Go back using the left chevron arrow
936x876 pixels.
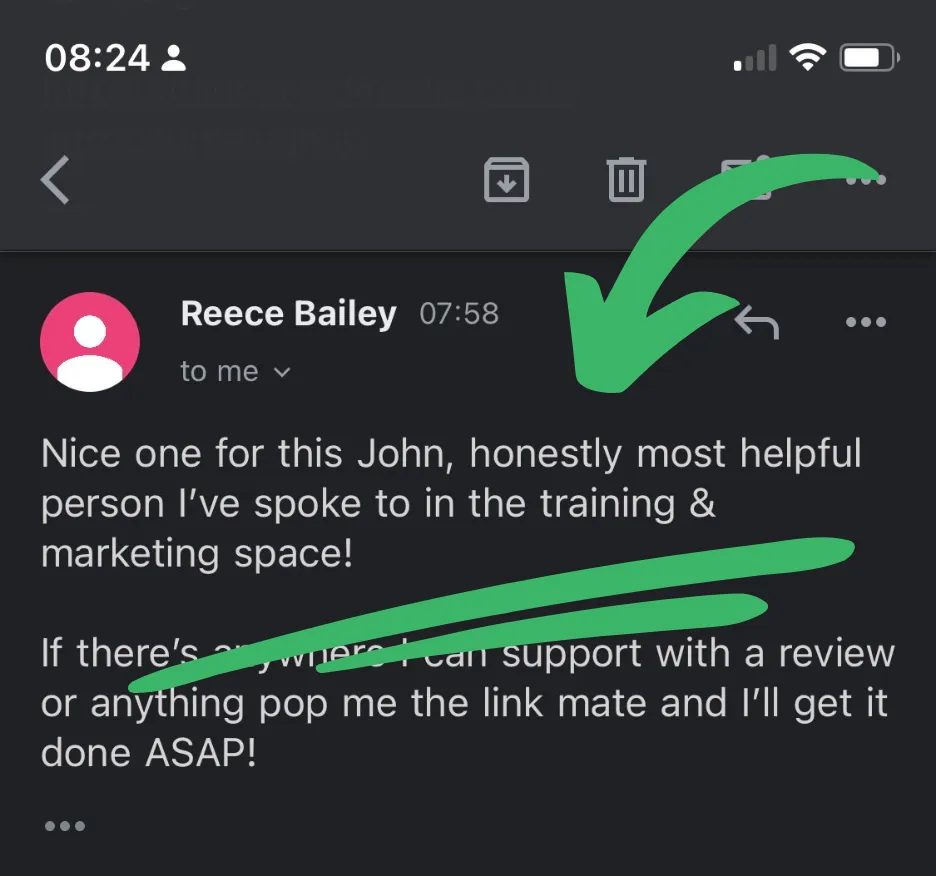coord(56,180)
